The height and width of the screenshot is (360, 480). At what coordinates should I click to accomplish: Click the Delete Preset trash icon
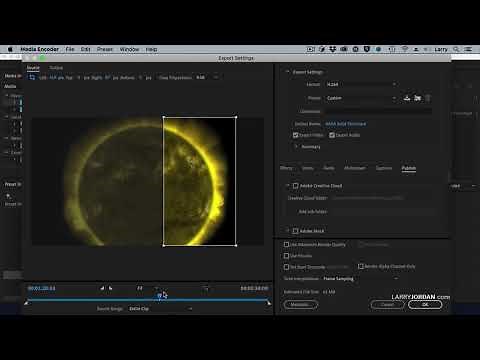(x=428, y=98)
